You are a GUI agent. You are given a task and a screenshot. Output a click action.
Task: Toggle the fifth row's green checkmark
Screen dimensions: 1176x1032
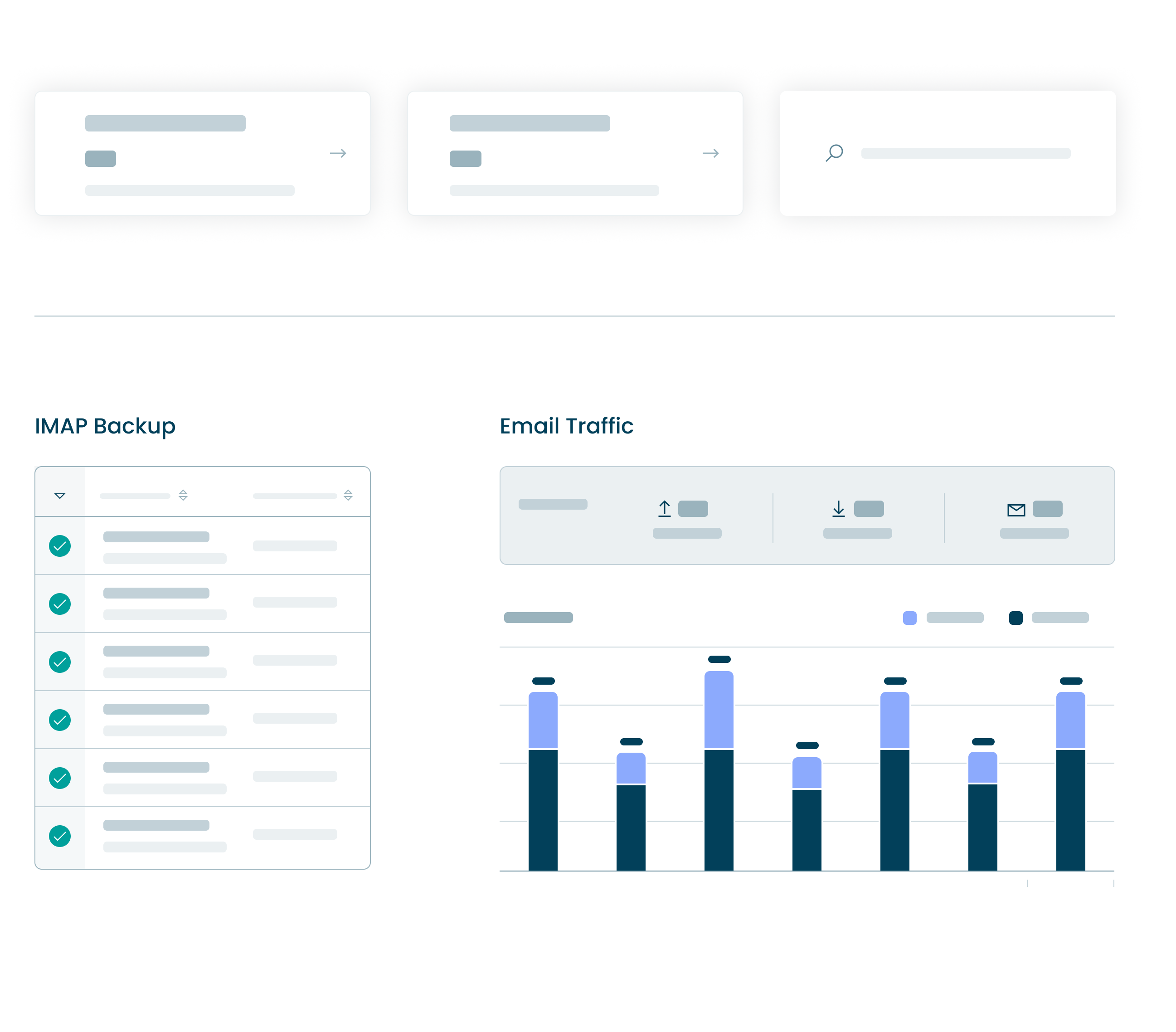[60, 778]
